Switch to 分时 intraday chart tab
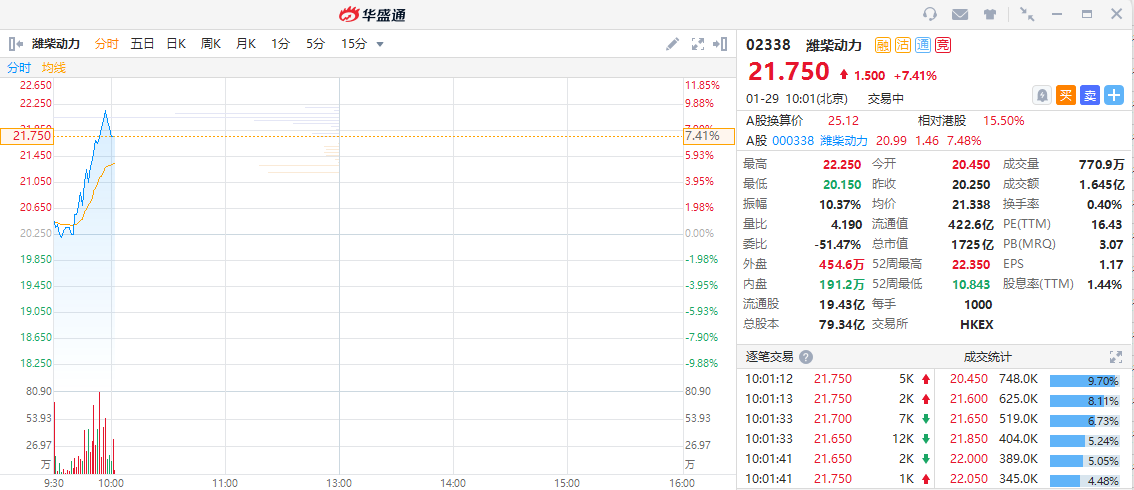 pyautogui.click(x=106, y=44)
